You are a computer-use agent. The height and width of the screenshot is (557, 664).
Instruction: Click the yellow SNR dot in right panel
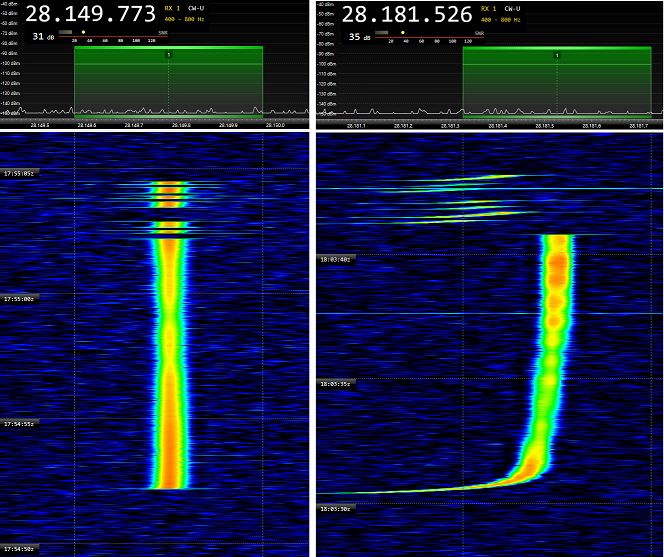click(x=404, y=31)
